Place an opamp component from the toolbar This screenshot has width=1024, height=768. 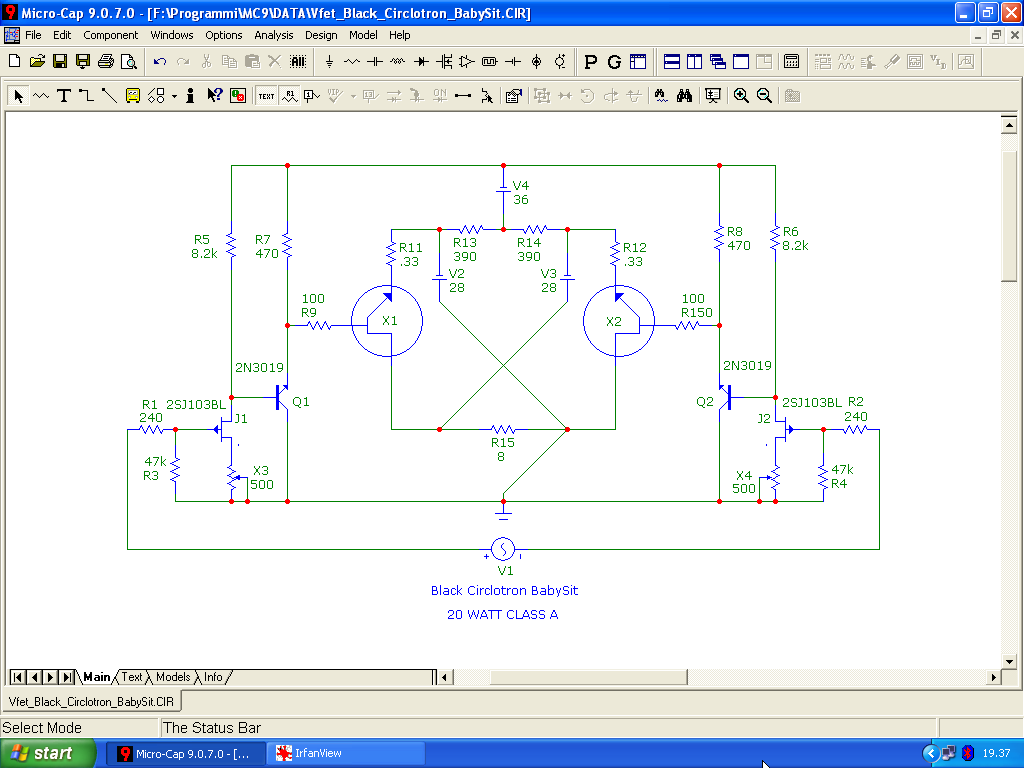coord(467,61)
